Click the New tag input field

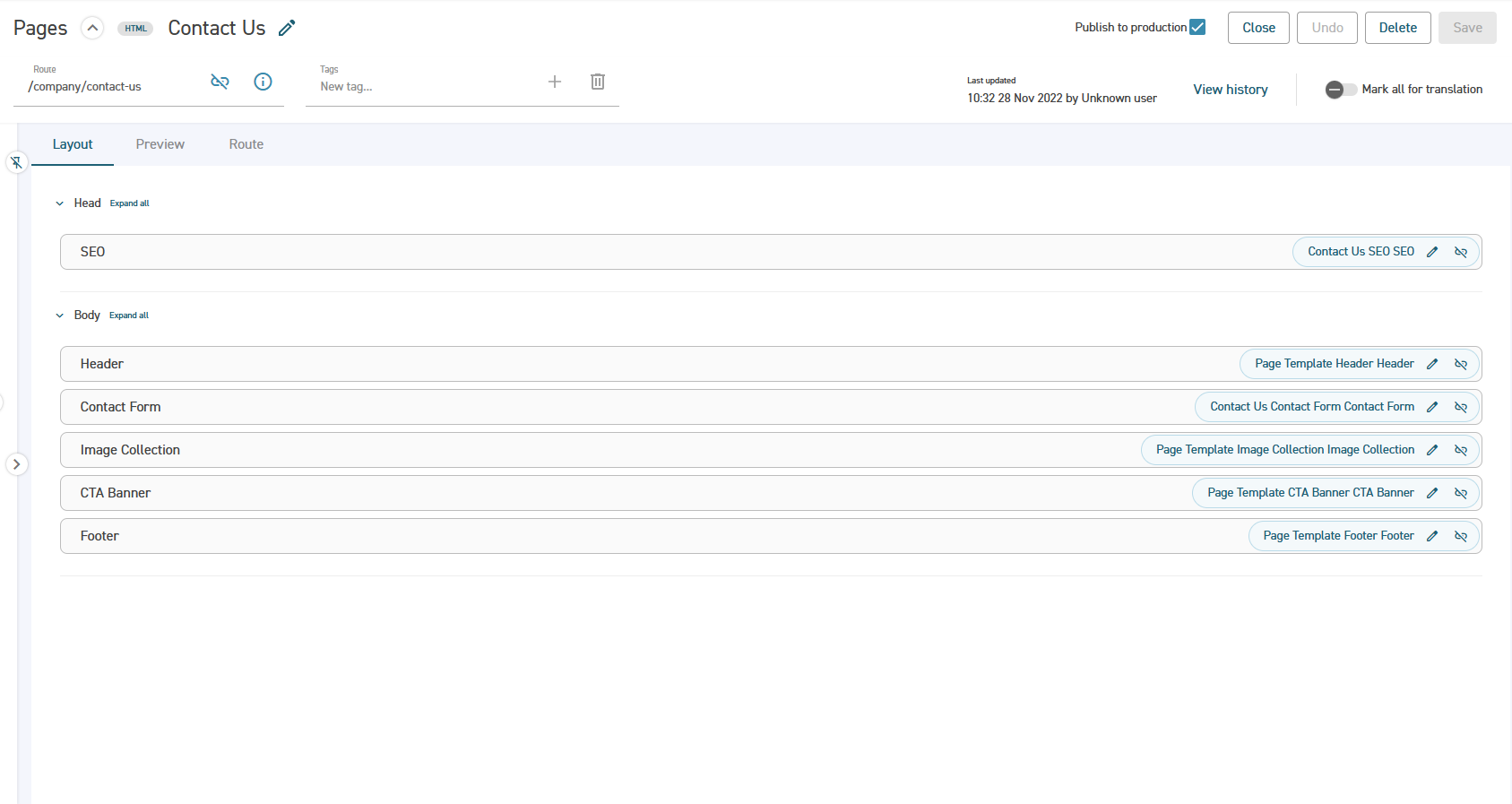(426, 87)
